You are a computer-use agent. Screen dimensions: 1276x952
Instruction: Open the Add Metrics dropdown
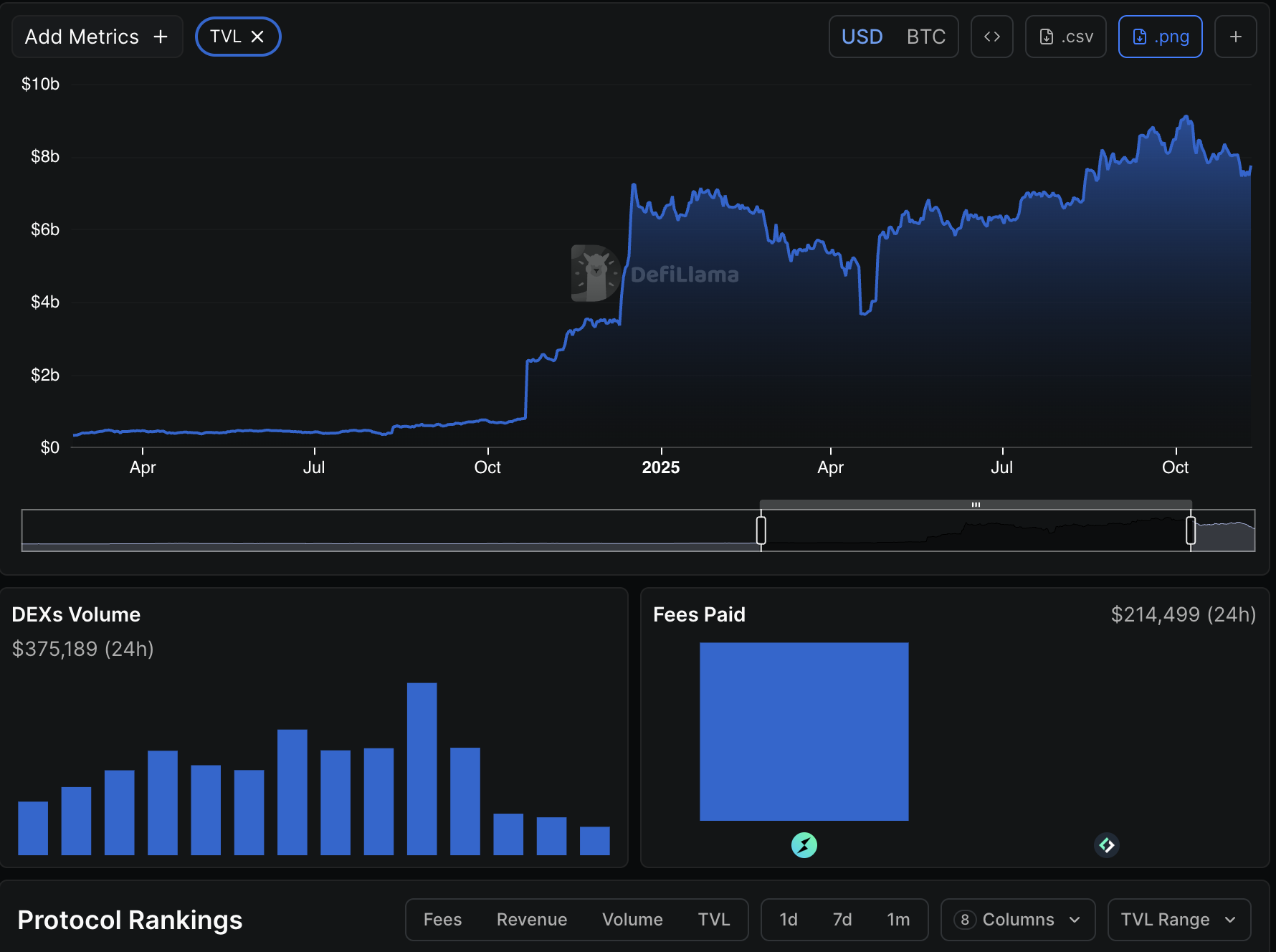click(x=97, y=37)
